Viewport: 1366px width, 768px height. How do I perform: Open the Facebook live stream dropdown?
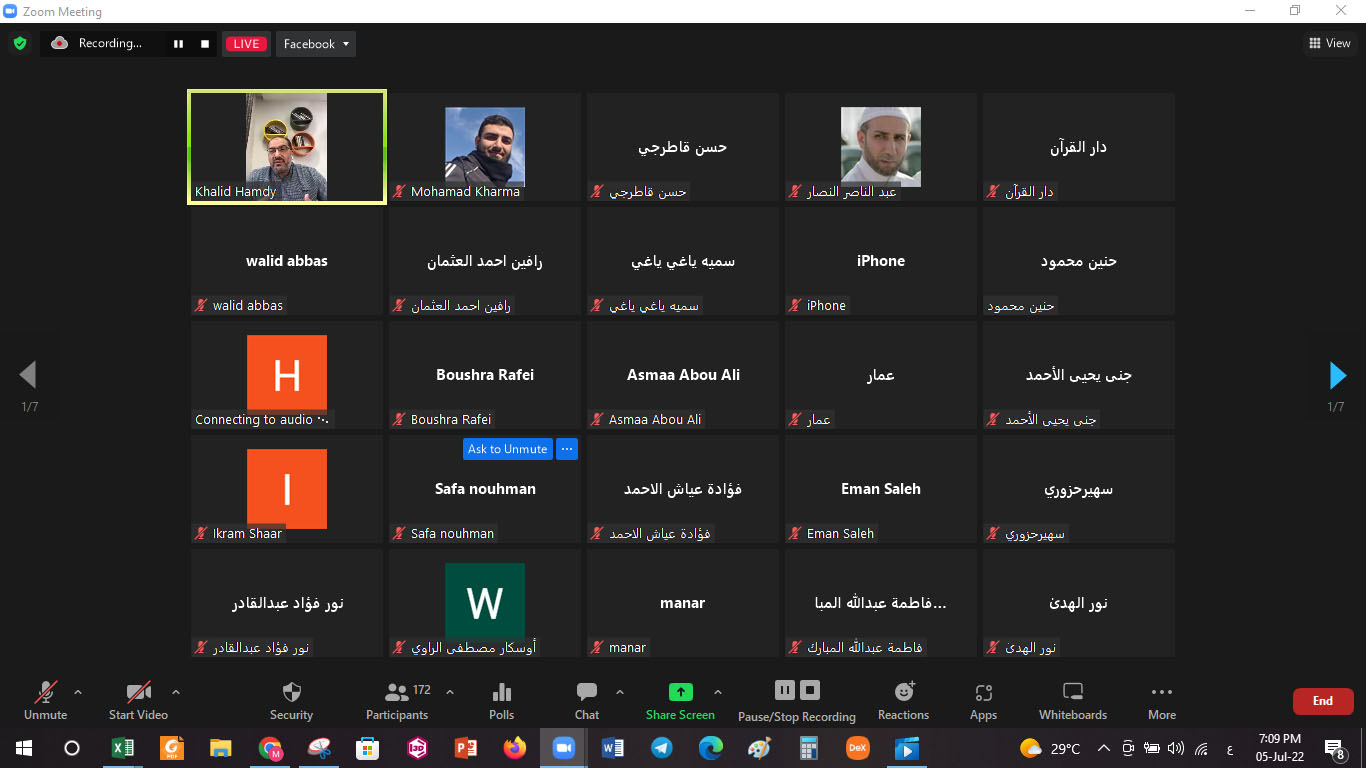click(316, 44)
